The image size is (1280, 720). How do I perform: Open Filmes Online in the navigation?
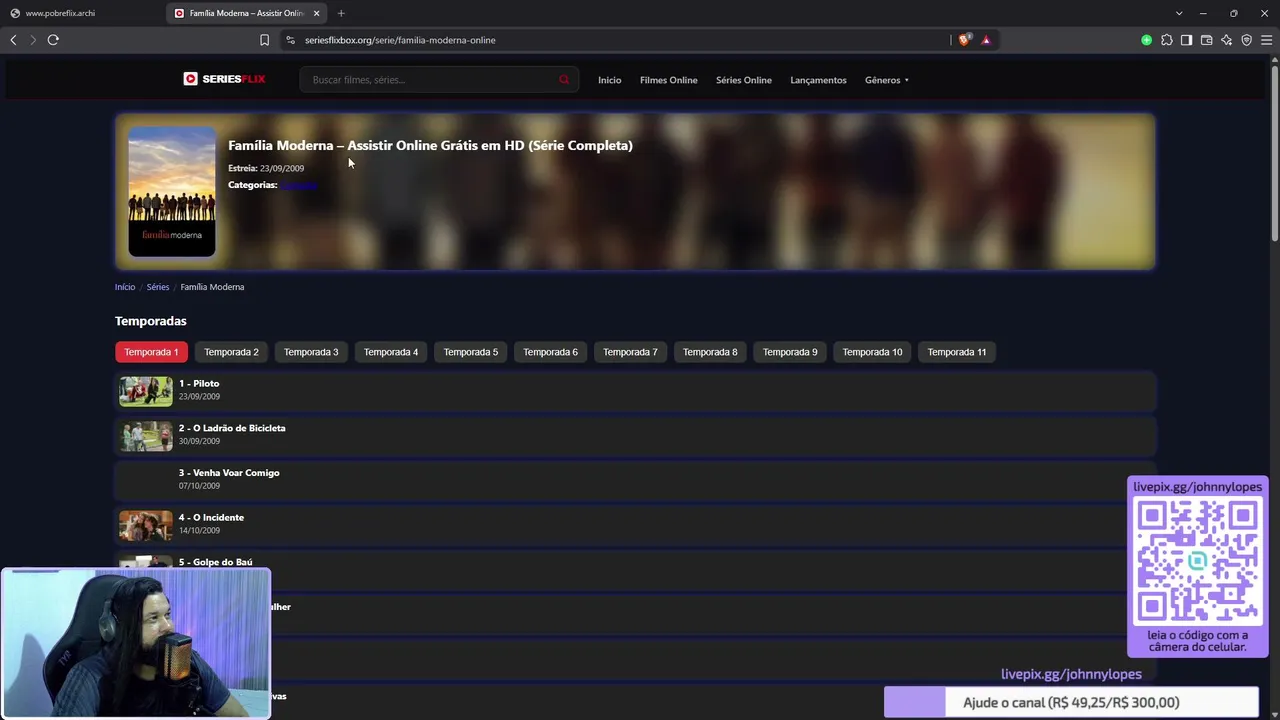[x=669, y=80]
